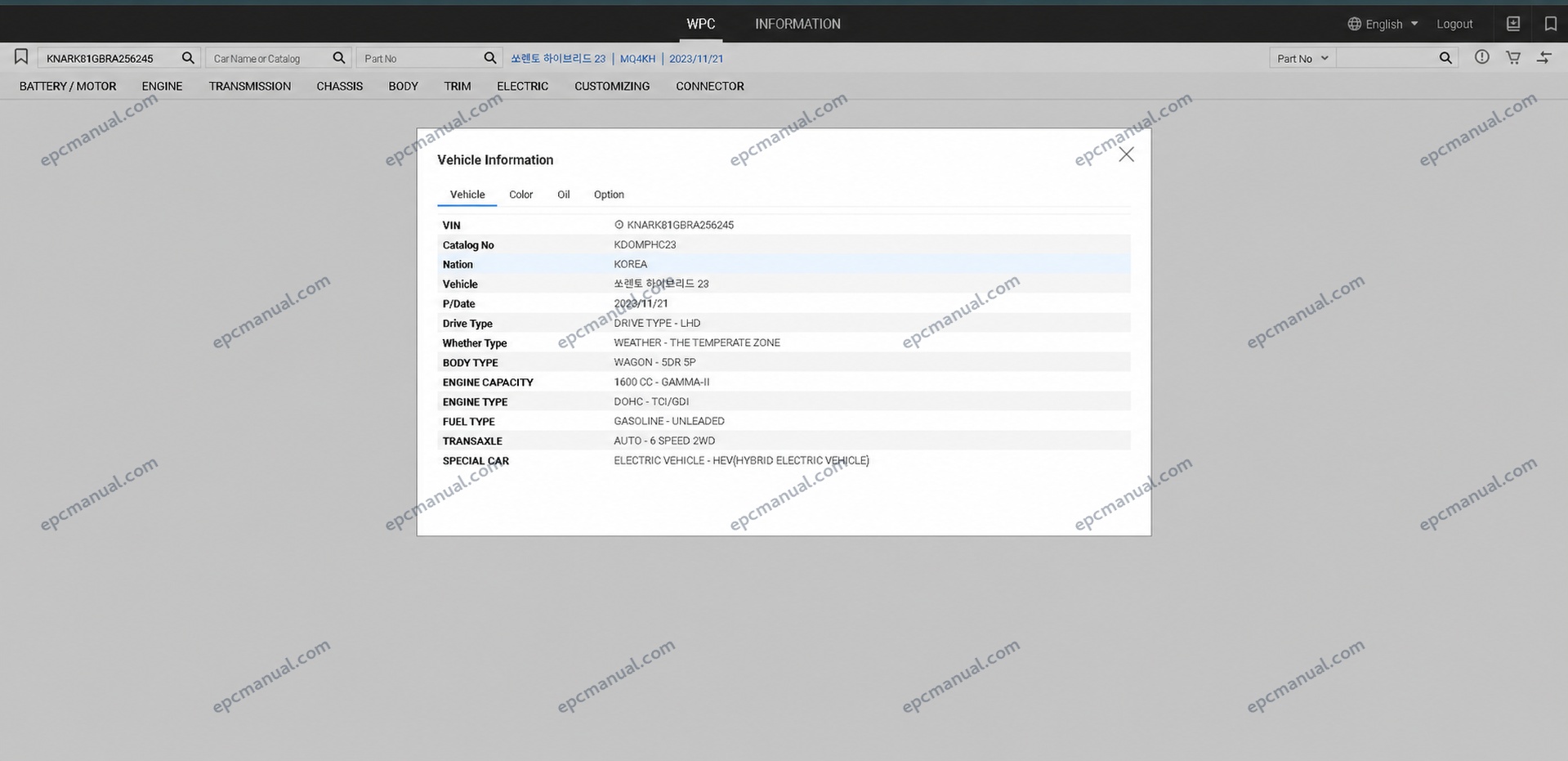The image size is (1568, 761).
Task: Click the SPECIAL CAR row label
Action: click(476, 461)
